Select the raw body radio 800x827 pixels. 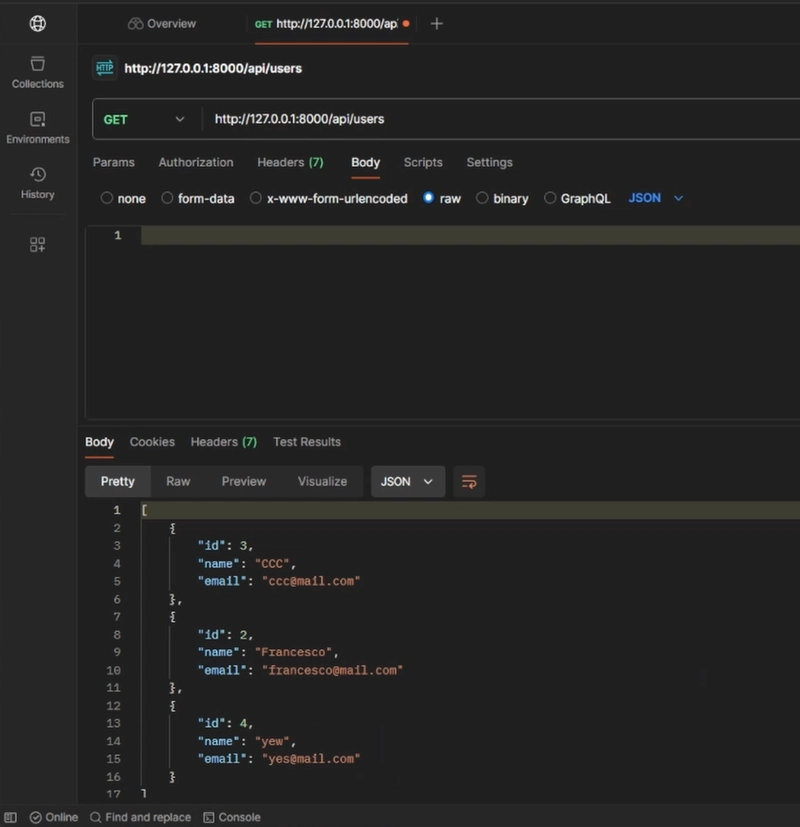pos(428,198)
